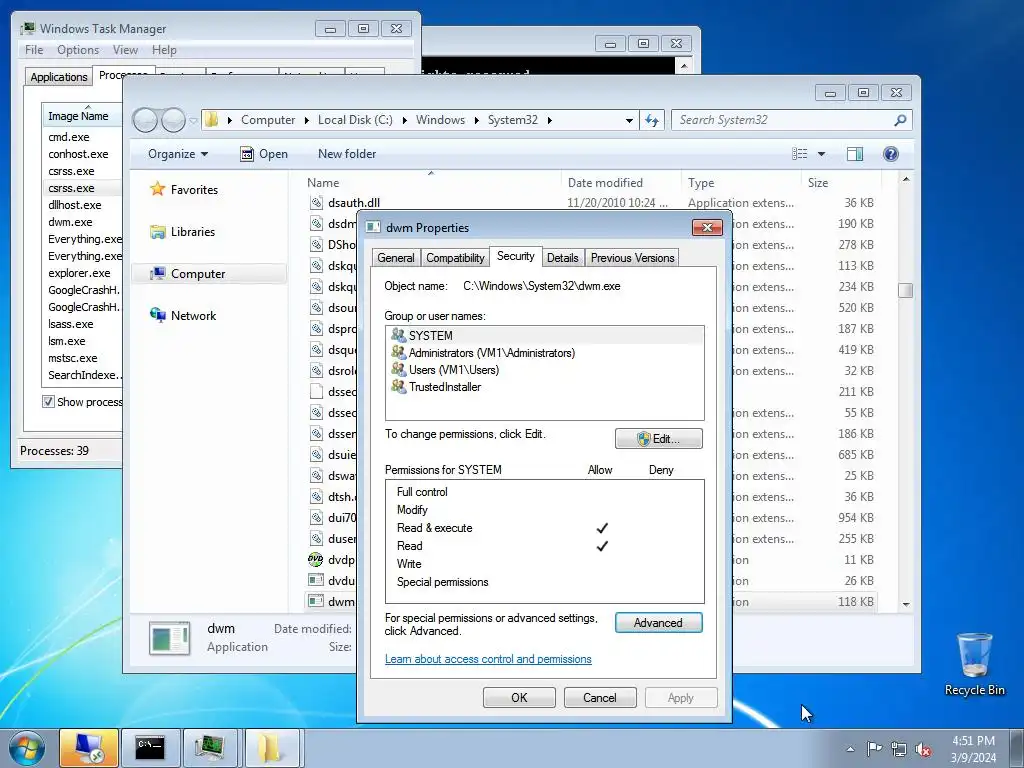
Task: Expand breadcrumb arrow after Computer
Action: pos(307,121)
